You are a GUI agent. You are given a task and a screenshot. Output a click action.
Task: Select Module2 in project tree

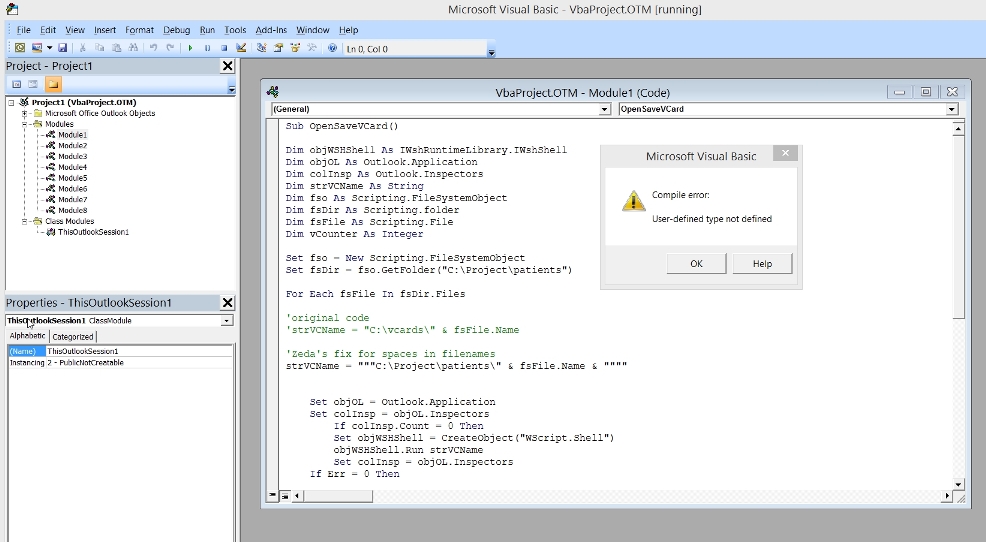(72, 145)
